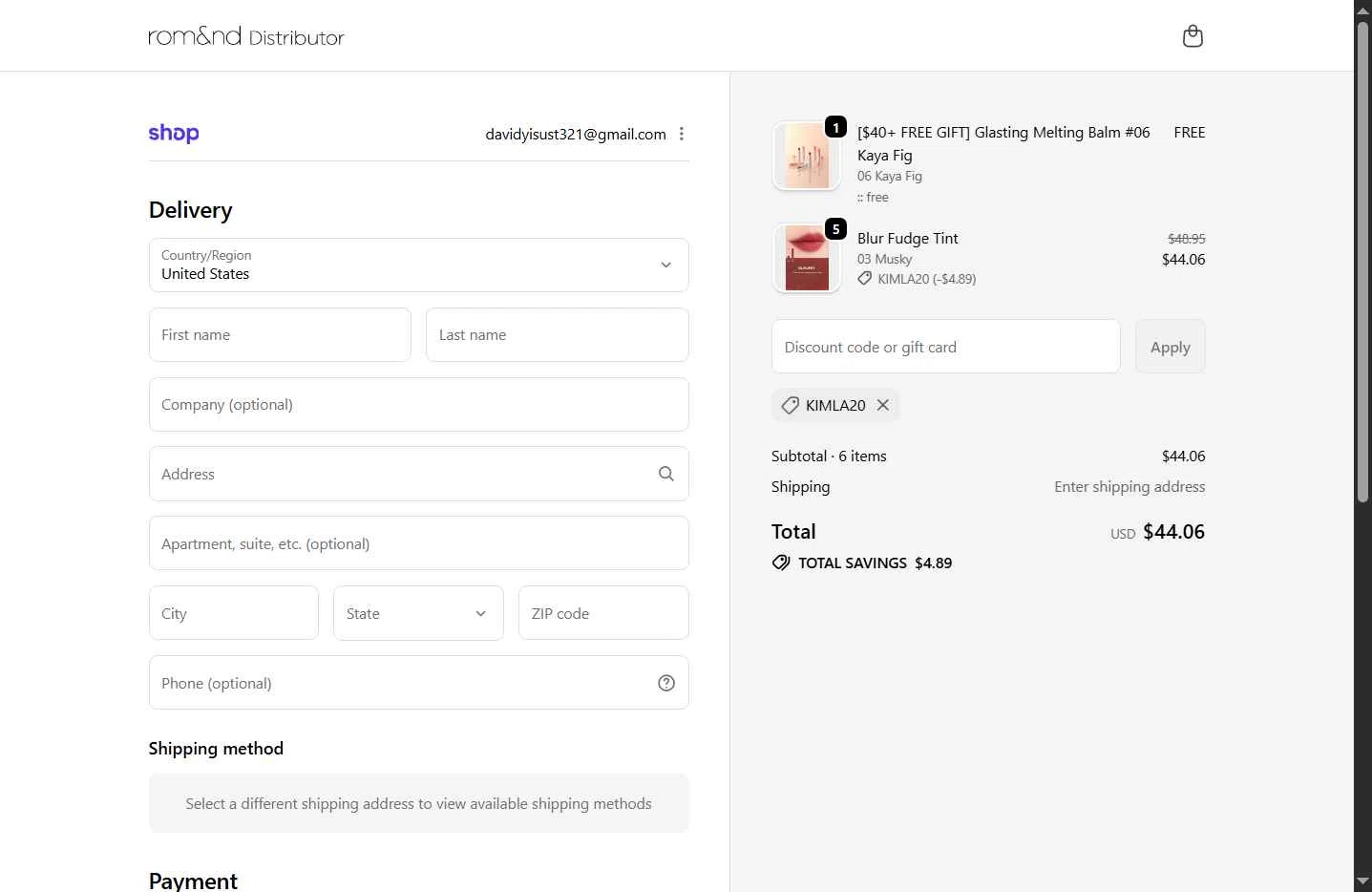Show phone number help tooltip icon

[666, 683]
